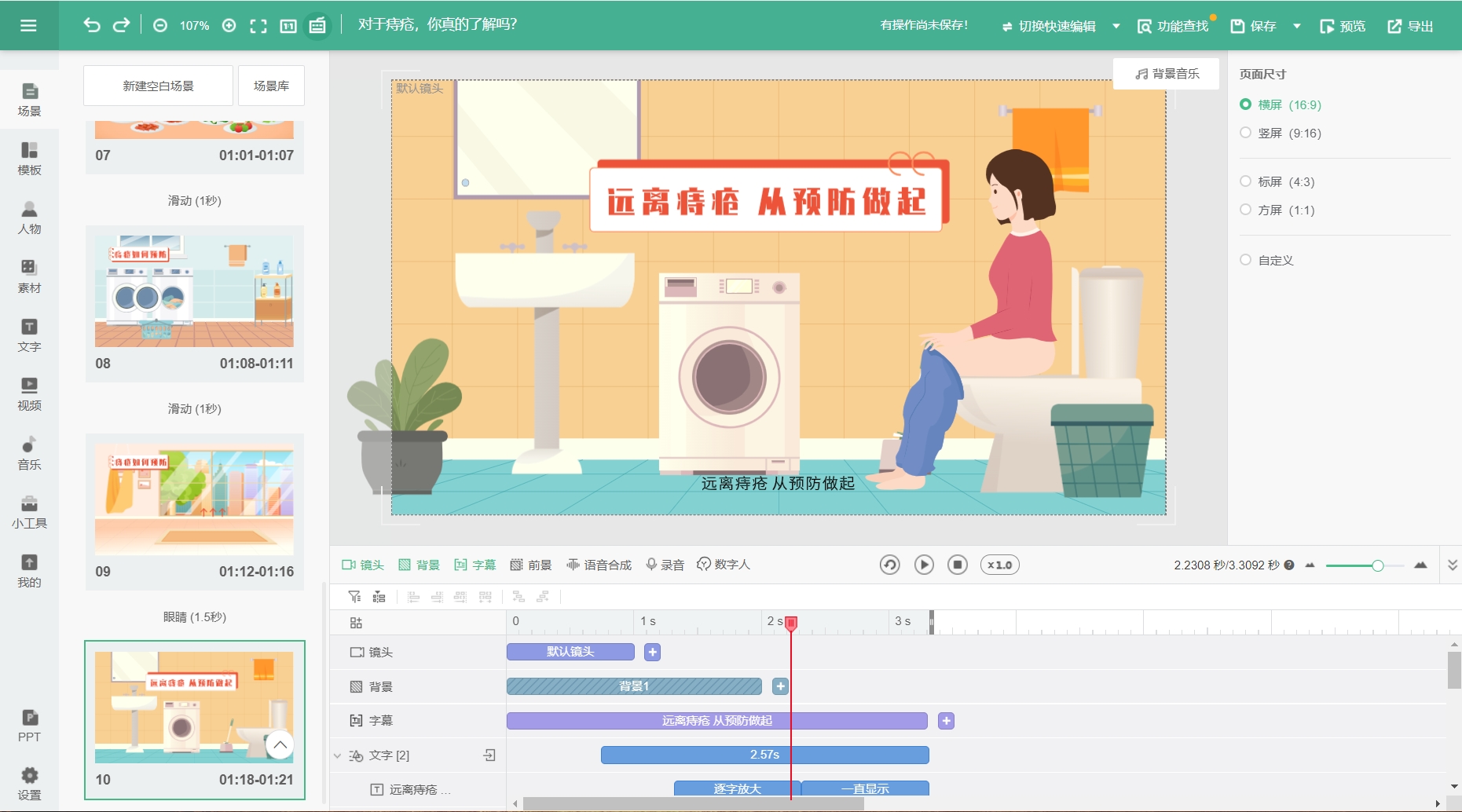Click the timeline filter icon
The image size is (1462, 812).
point(355,597)
